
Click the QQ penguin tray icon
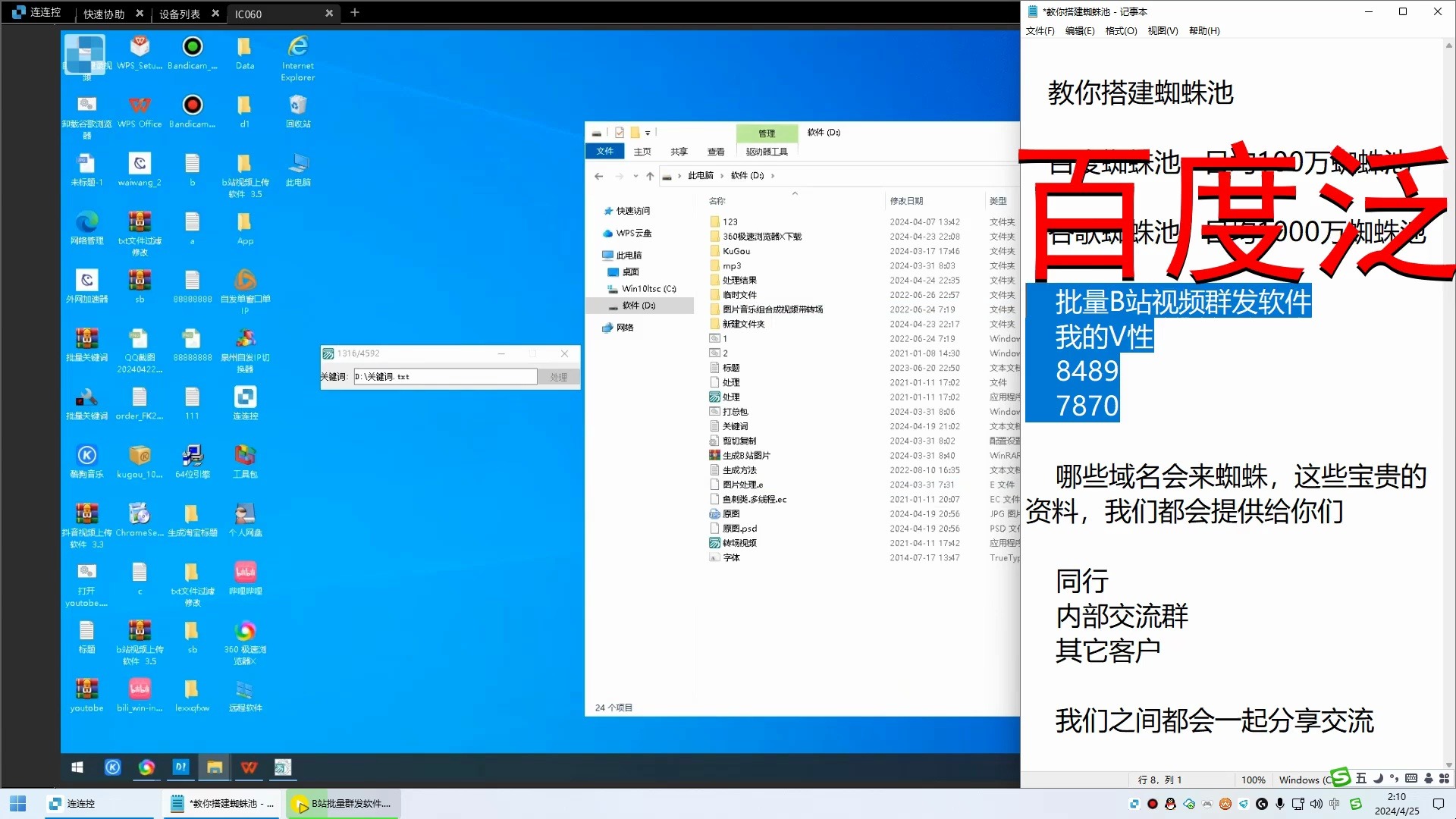[1170, 804]
